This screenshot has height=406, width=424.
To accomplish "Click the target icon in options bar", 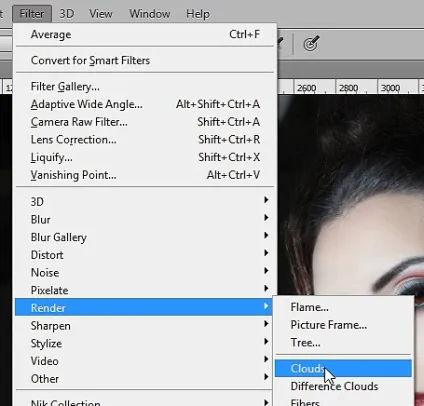I will (x=311, y=43).
